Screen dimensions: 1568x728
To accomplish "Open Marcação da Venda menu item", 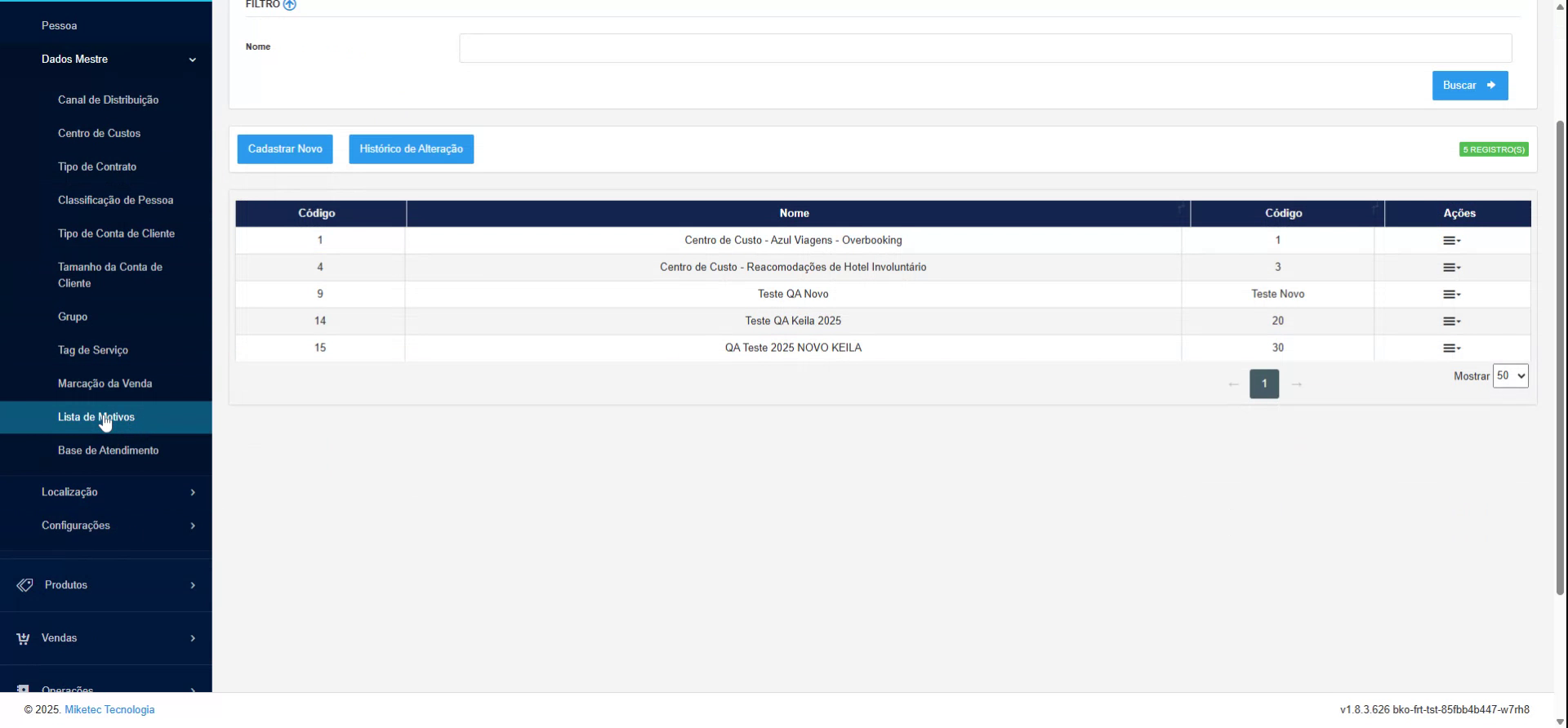I will click(105, 384).
